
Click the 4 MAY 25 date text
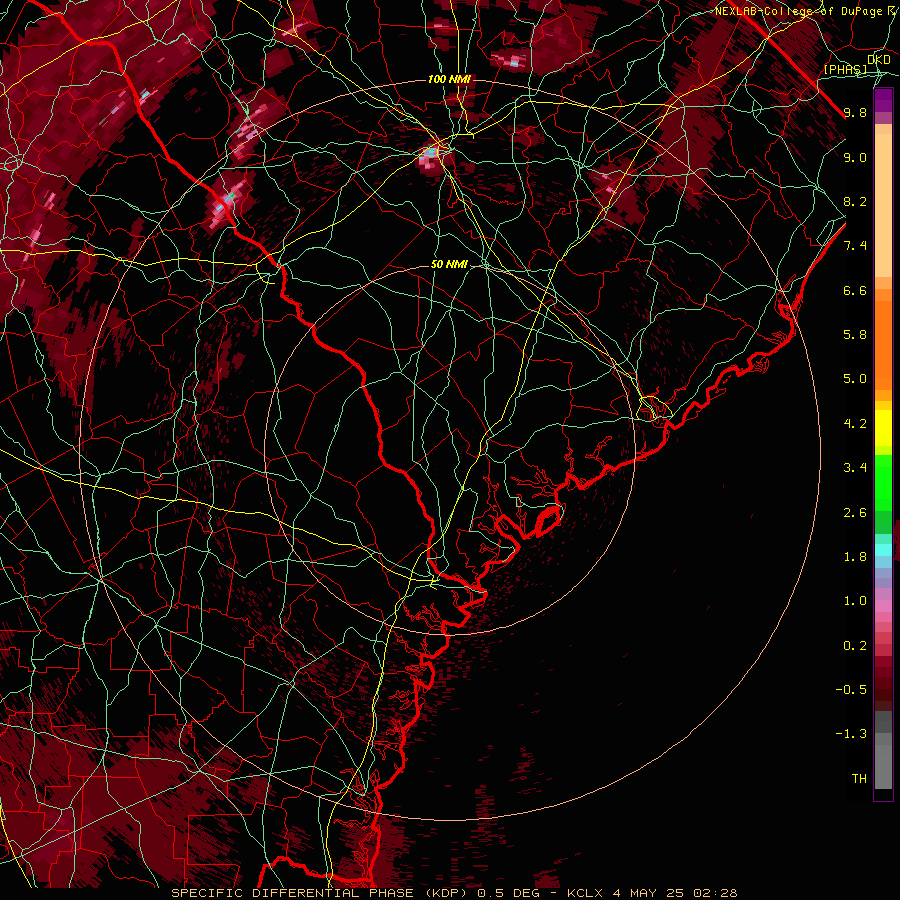pyautogui.click(x=650, y=893)
